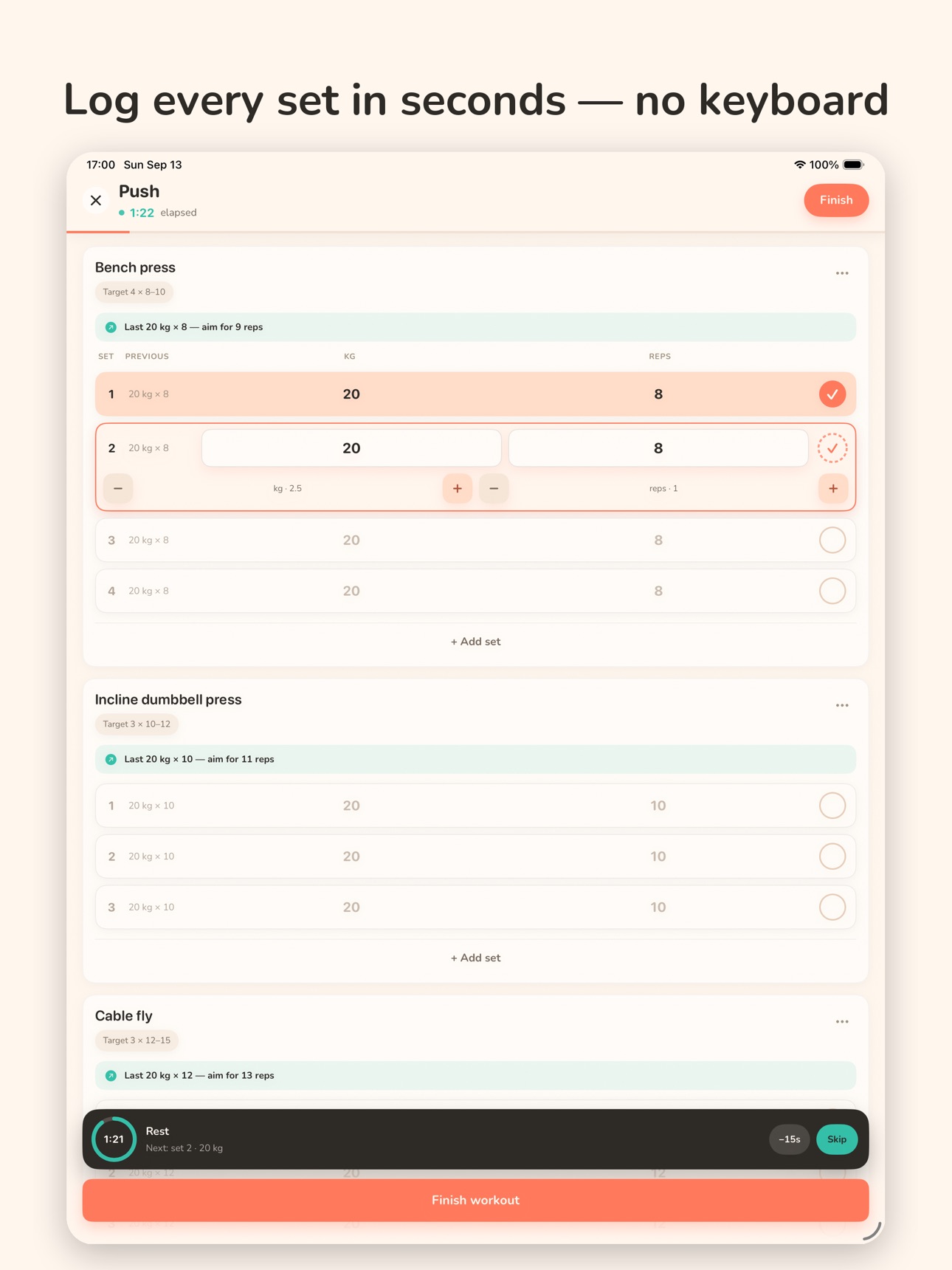The image size is (952, 1270).
Task: Tap the Bench press progression hint icon
Action: click(x=111, y=327)
